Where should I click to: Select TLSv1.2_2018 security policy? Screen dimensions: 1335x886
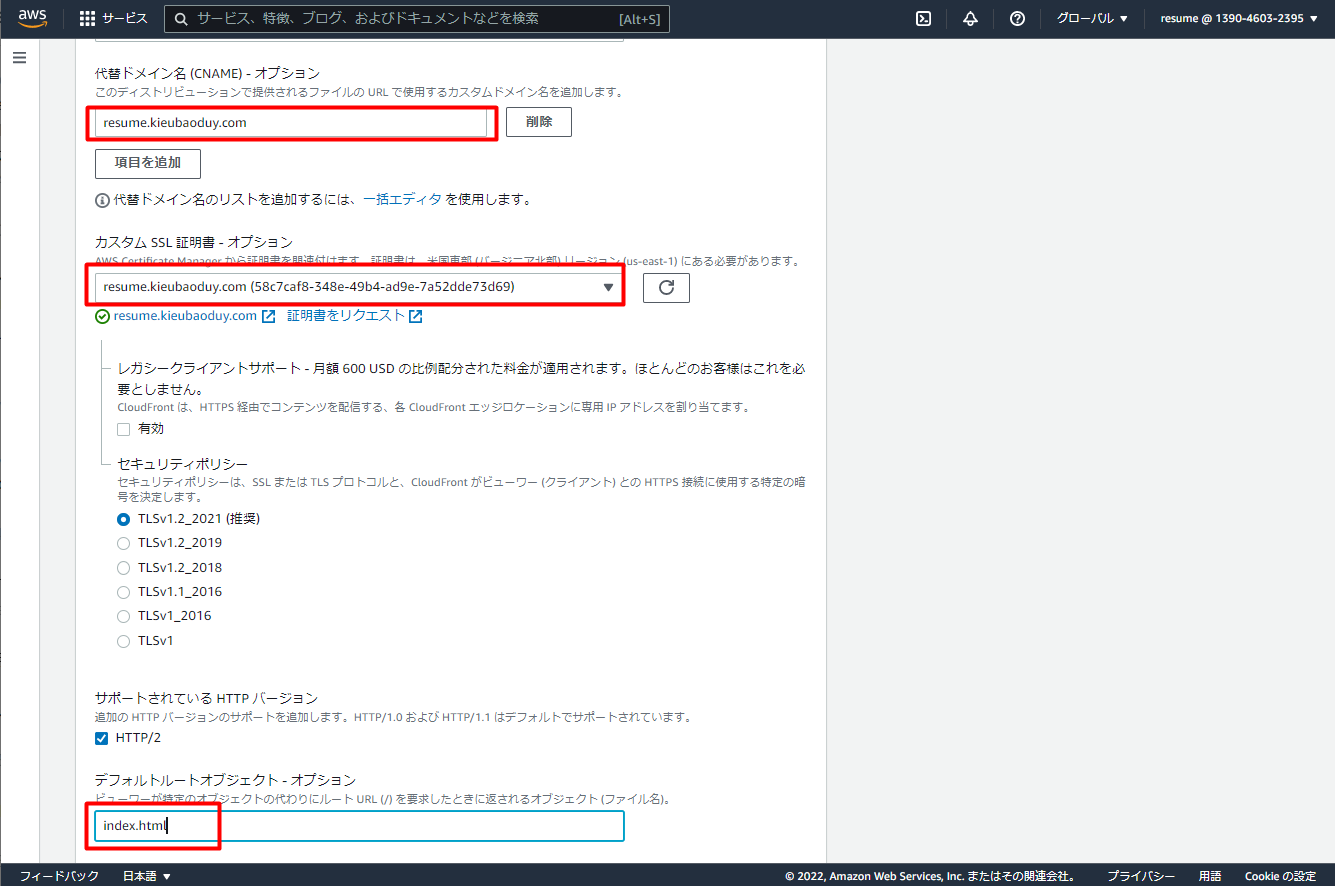pyautogui.click(x=124, y=567)
